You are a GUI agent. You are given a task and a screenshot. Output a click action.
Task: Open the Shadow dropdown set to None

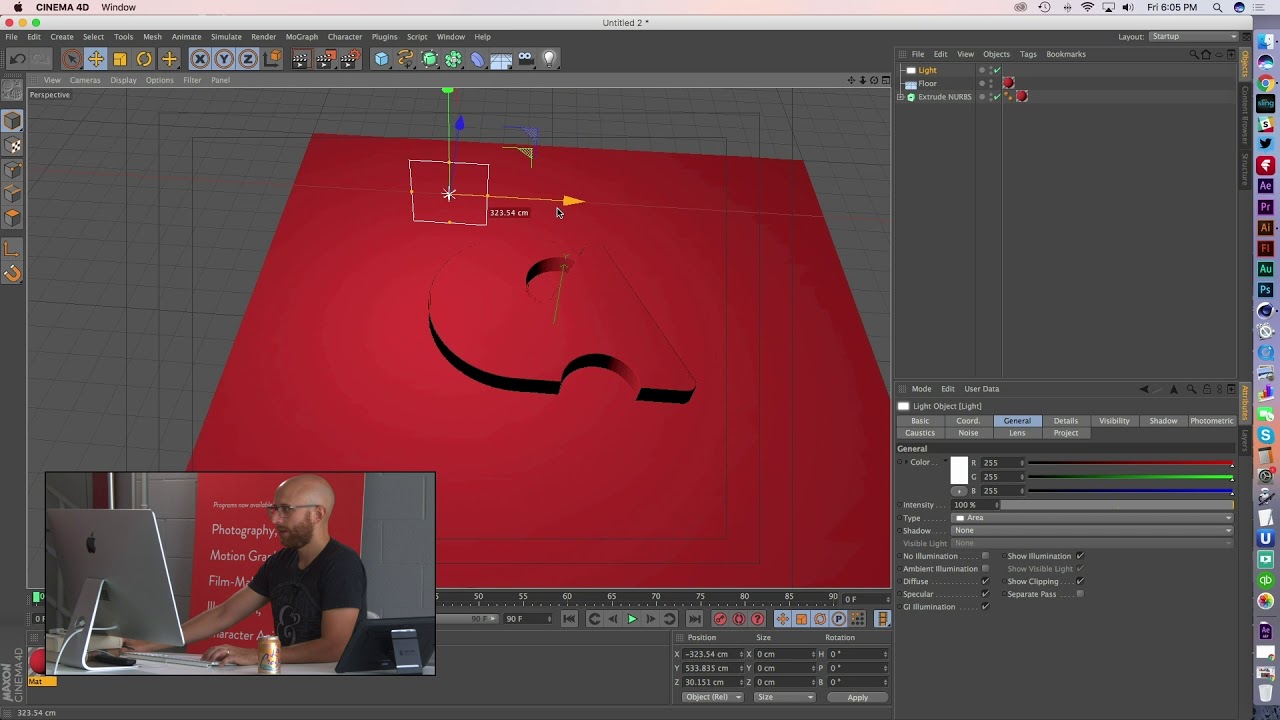pyautogui.click(x=1092, y=531)
